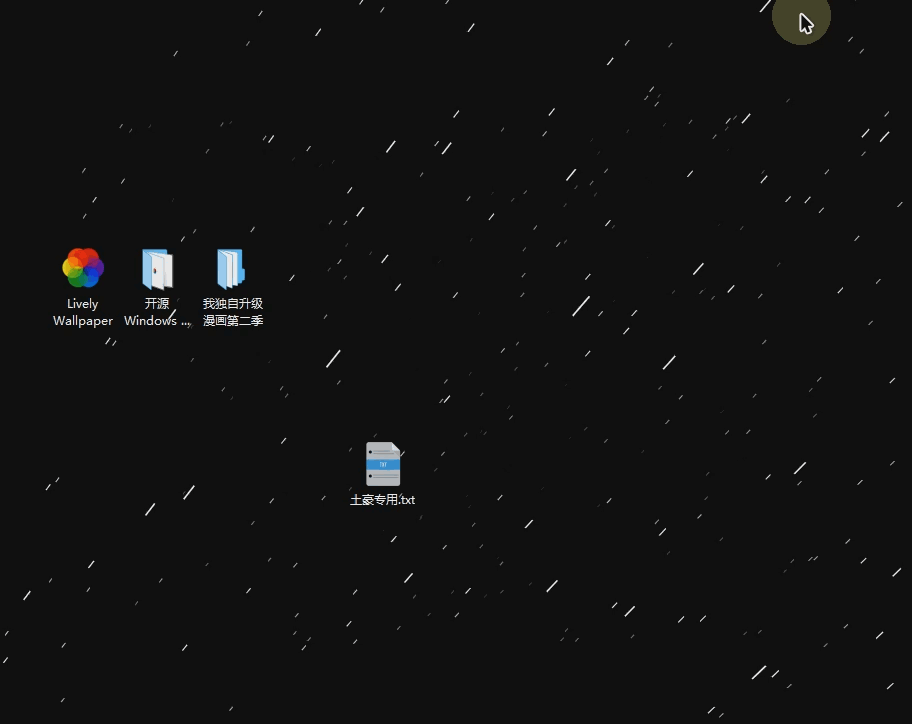912x724 pixels.
Task: Select the 我独自升级 漫画第二季 folder icon
Action: (231, 269)
